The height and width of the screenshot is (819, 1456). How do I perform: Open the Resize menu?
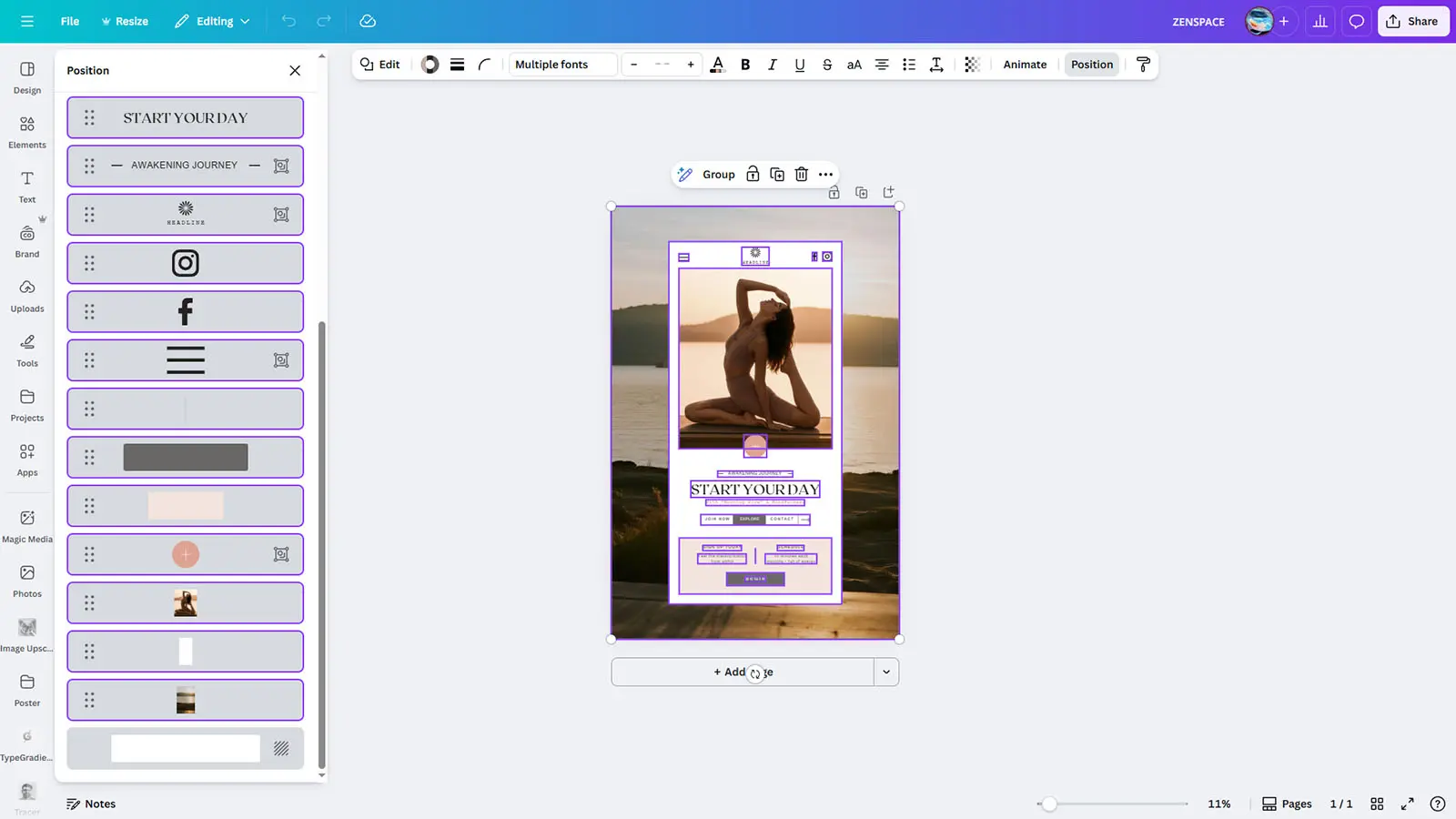[125, 22]
